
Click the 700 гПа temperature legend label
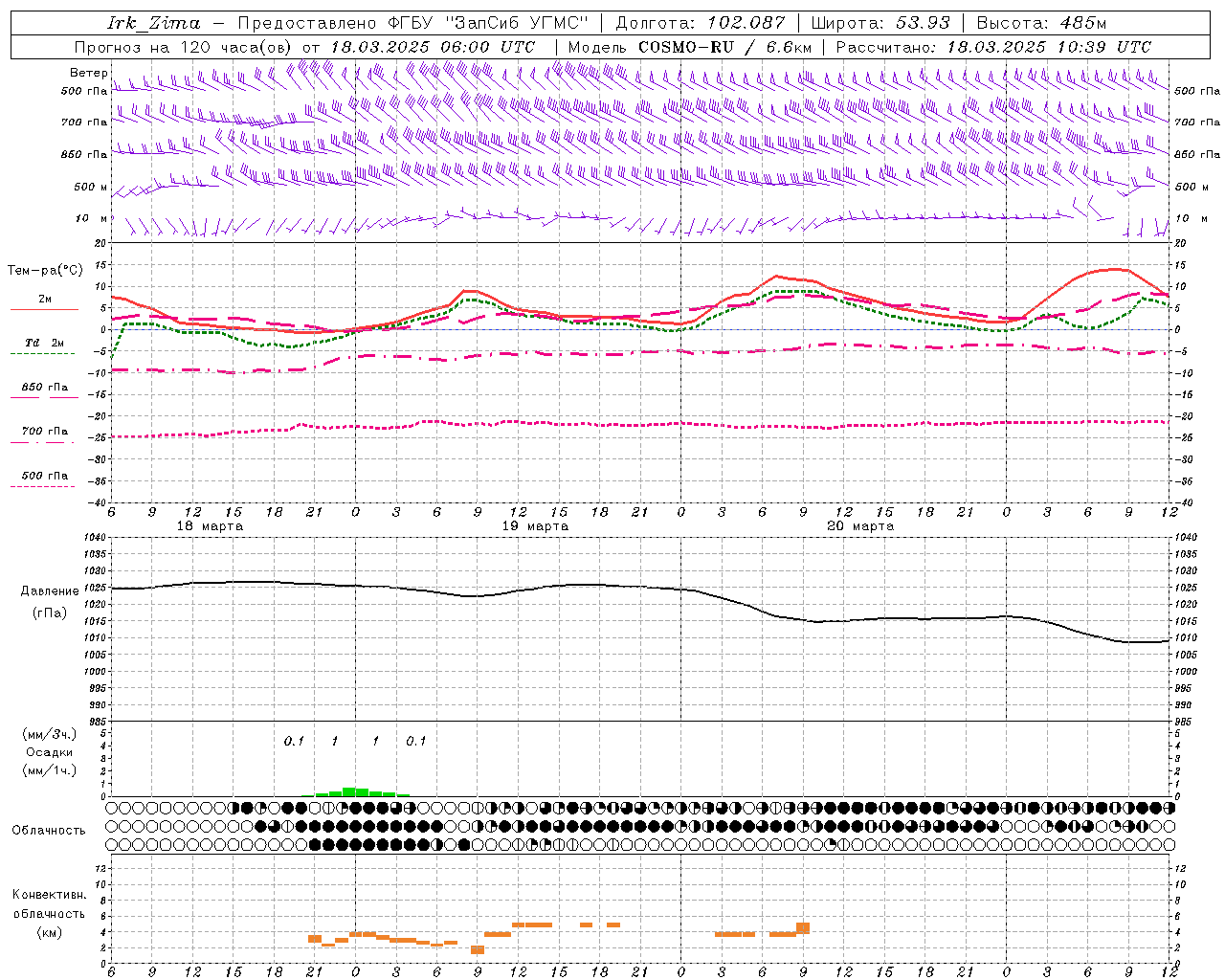point(44,432)
